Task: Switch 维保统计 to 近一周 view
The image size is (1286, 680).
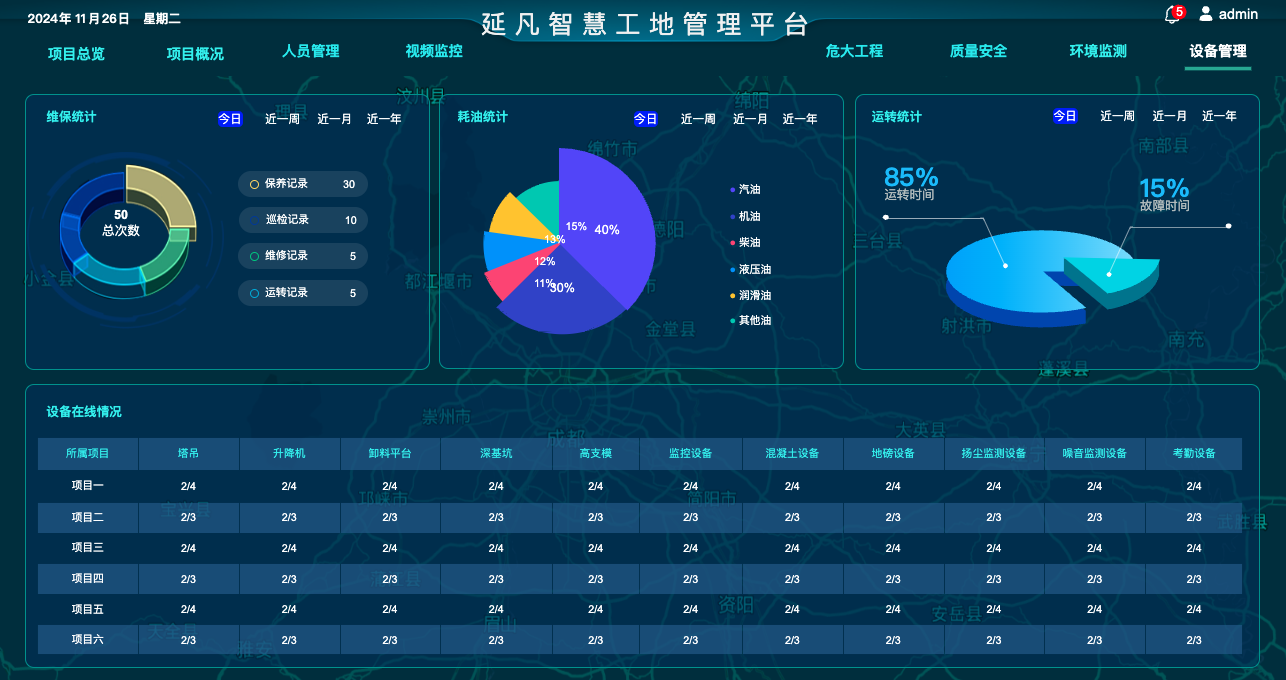Action: click(x=280, y=117)
